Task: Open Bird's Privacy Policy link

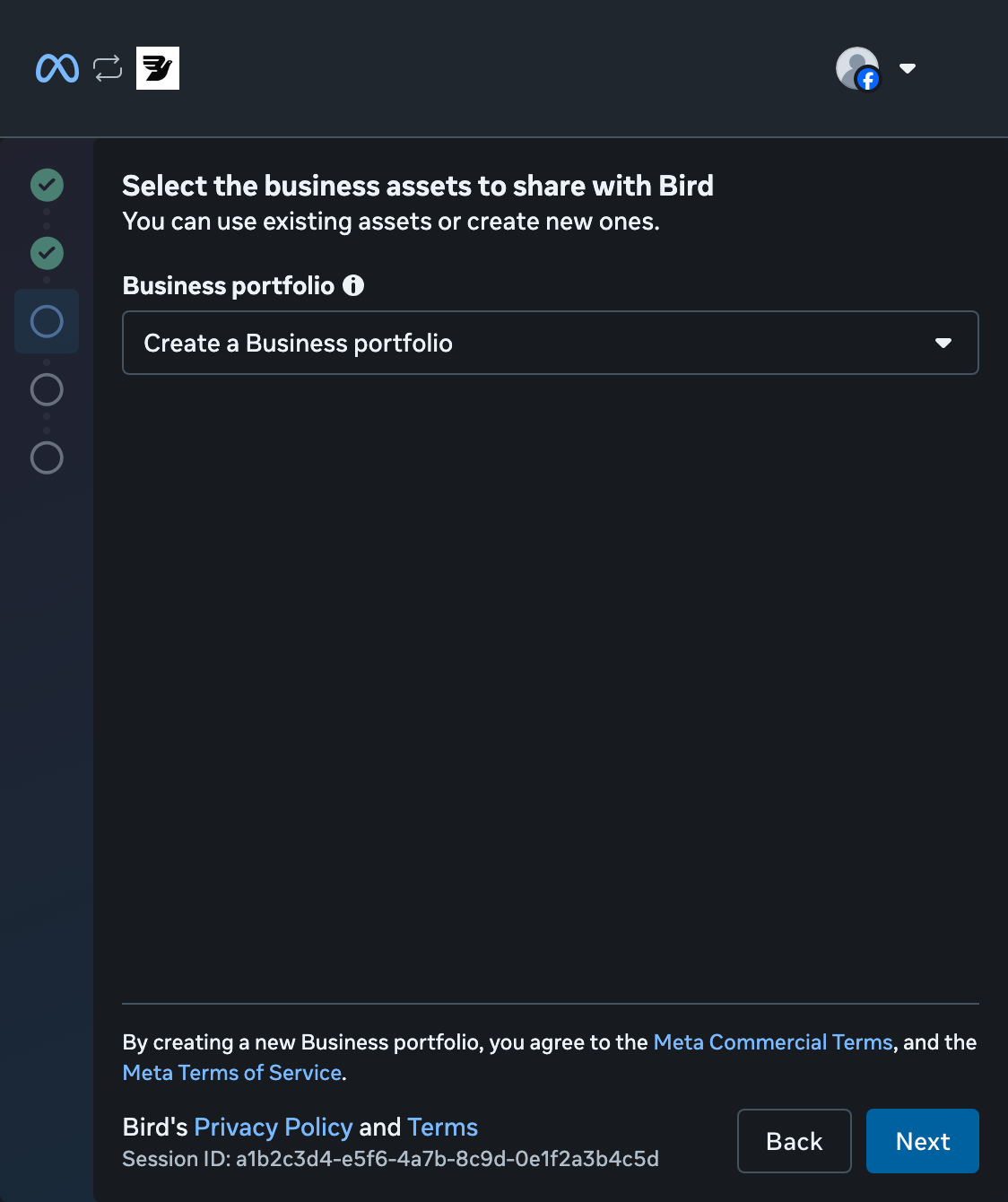Action: [x=274, y=1127]
